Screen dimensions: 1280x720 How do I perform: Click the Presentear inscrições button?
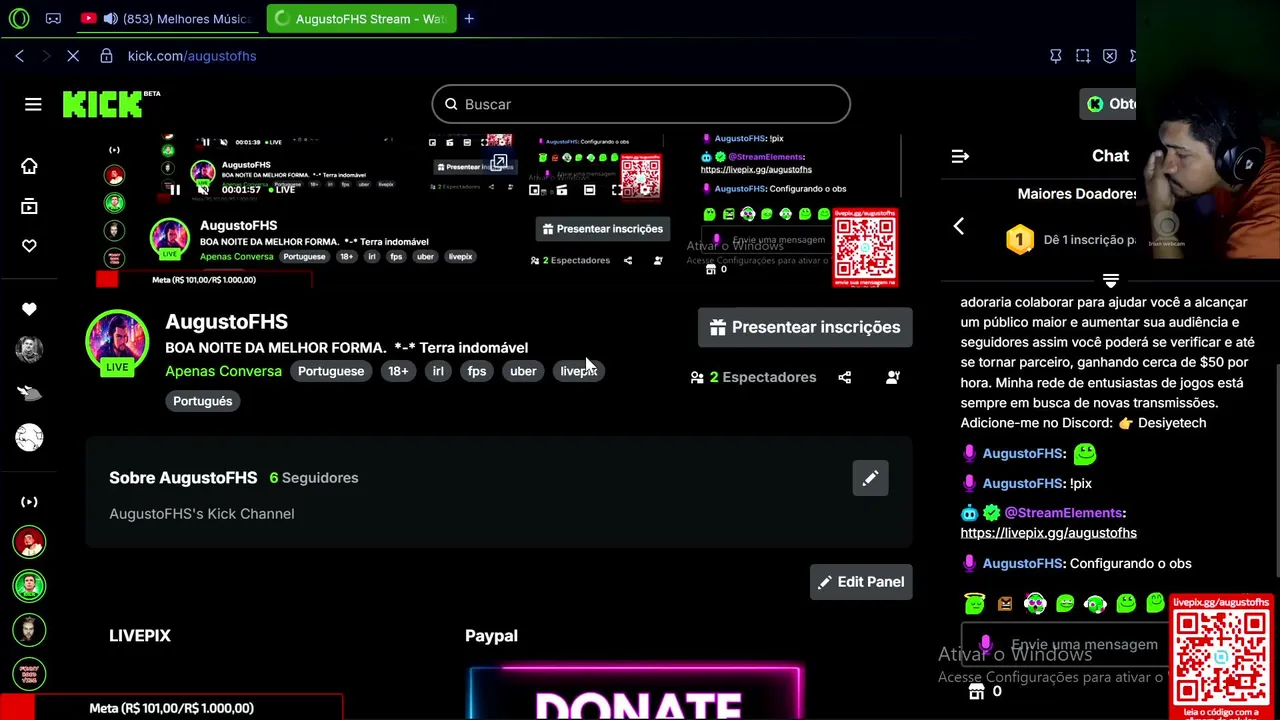805,327
